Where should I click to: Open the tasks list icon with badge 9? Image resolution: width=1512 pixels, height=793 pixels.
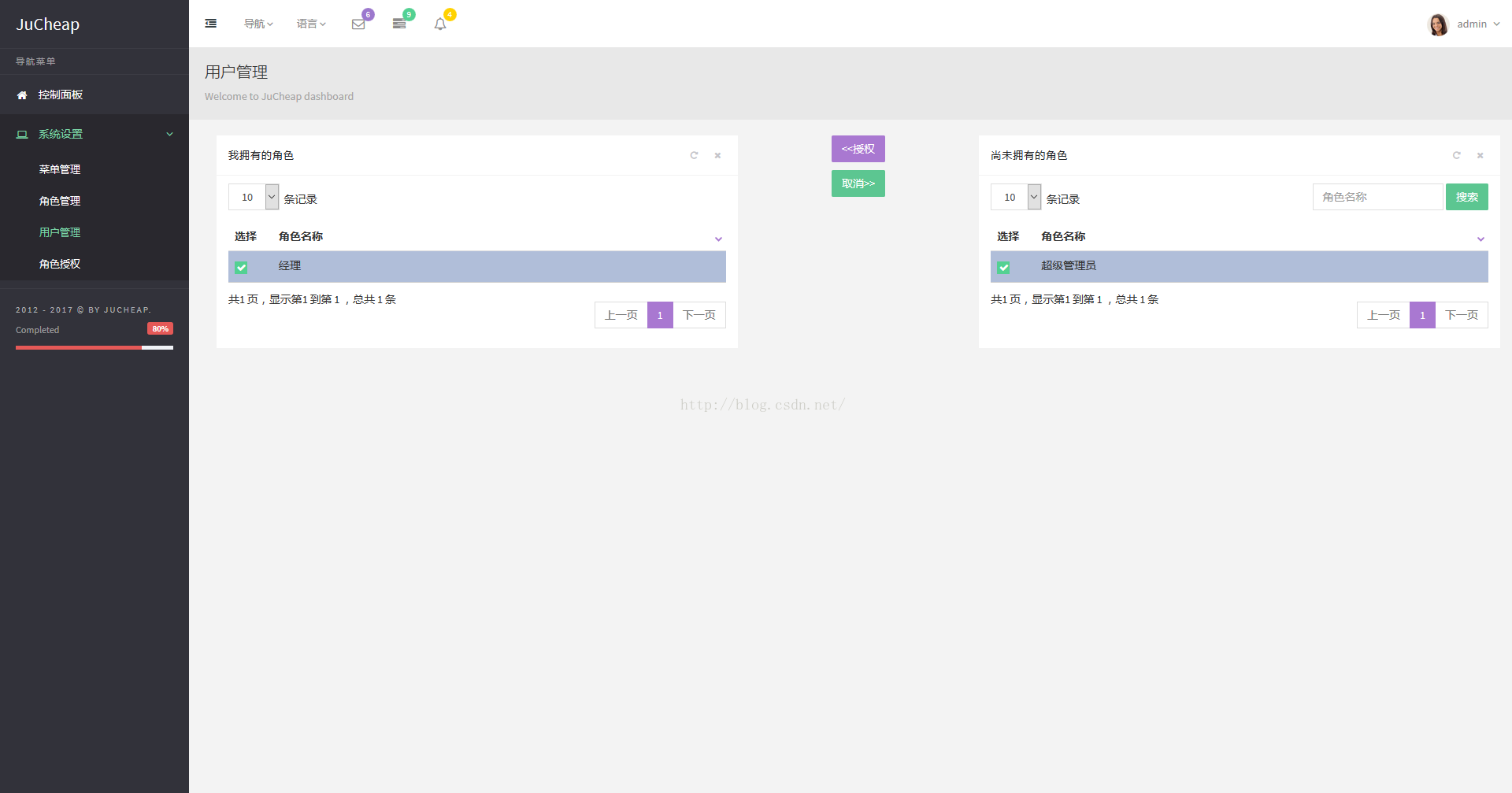[399, 24]
